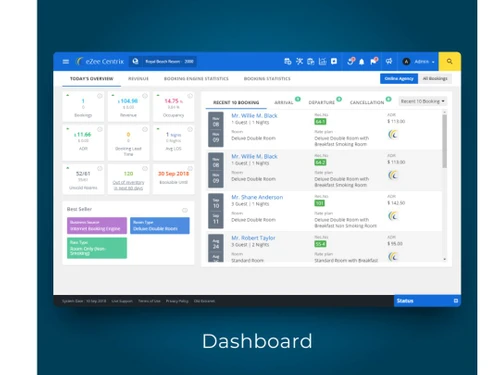
Task: Open the crossed-tools icon in header
Action: tap(299, 61)
